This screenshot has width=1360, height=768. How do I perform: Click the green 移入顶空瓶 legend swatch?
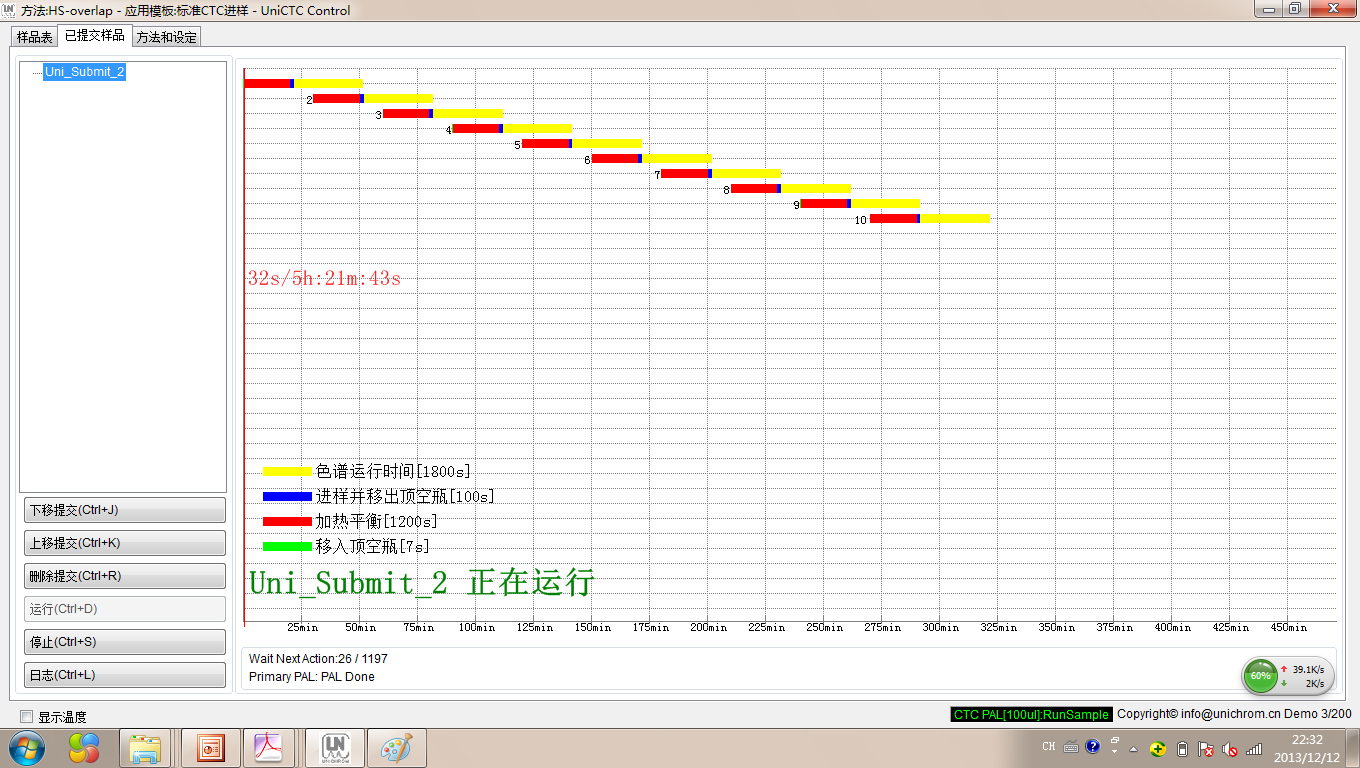(x=287, y=546)
